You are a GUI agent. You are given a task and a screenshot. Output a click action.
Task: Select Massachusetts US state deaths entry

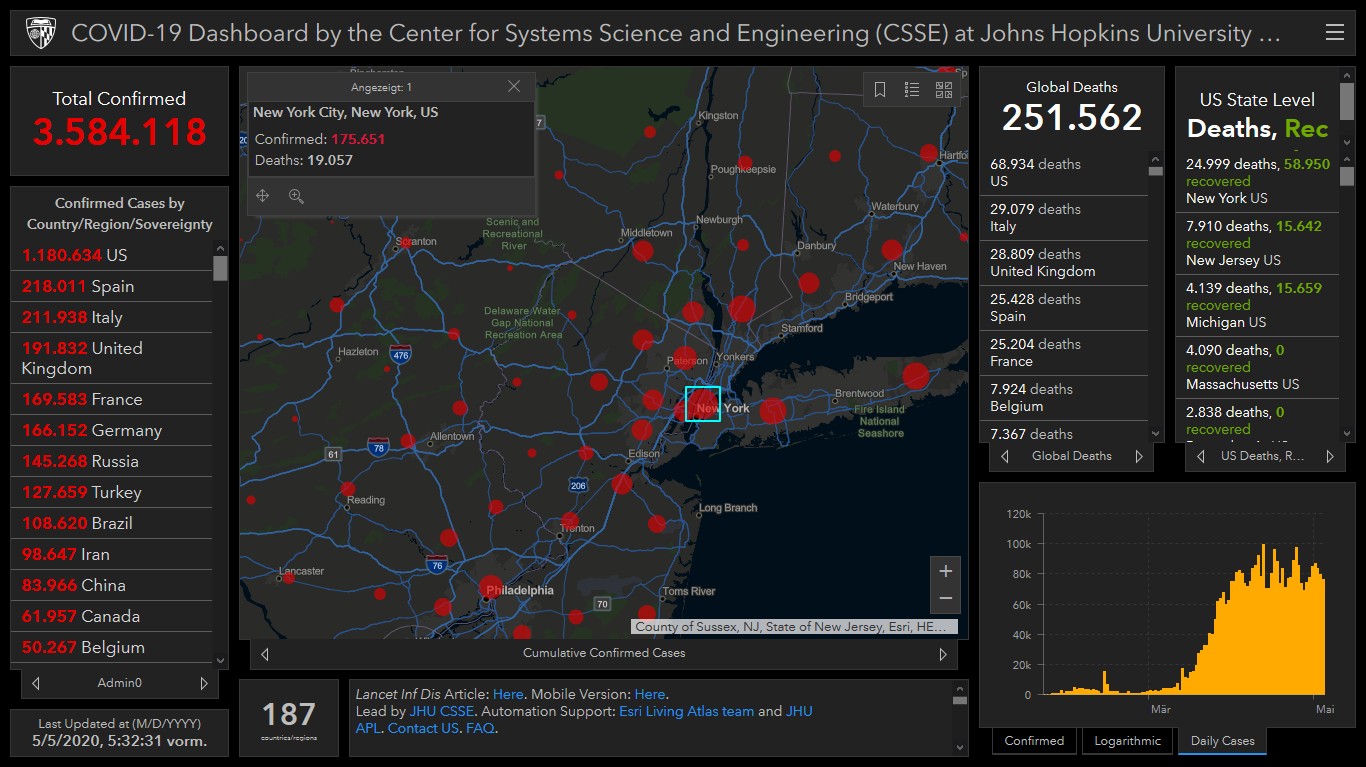coord(1257,367)
